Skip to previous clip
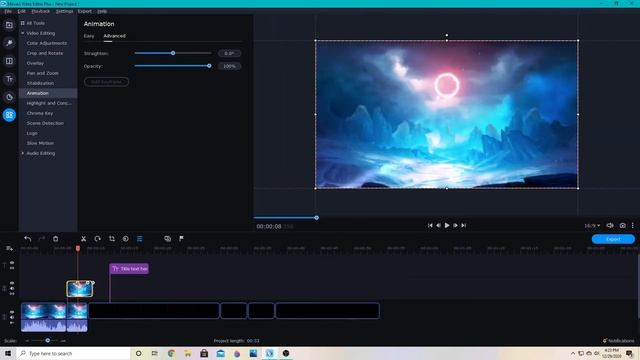This screenshot has height=360, width=640. (430, 225)
